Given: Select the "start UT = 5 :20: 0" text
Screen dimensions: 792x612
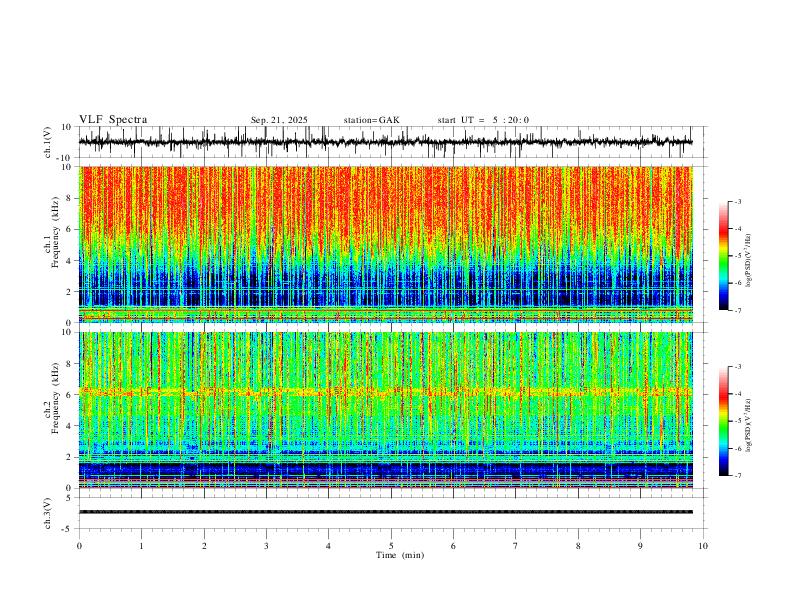Looking at the screenshot, I should [483, 120].
